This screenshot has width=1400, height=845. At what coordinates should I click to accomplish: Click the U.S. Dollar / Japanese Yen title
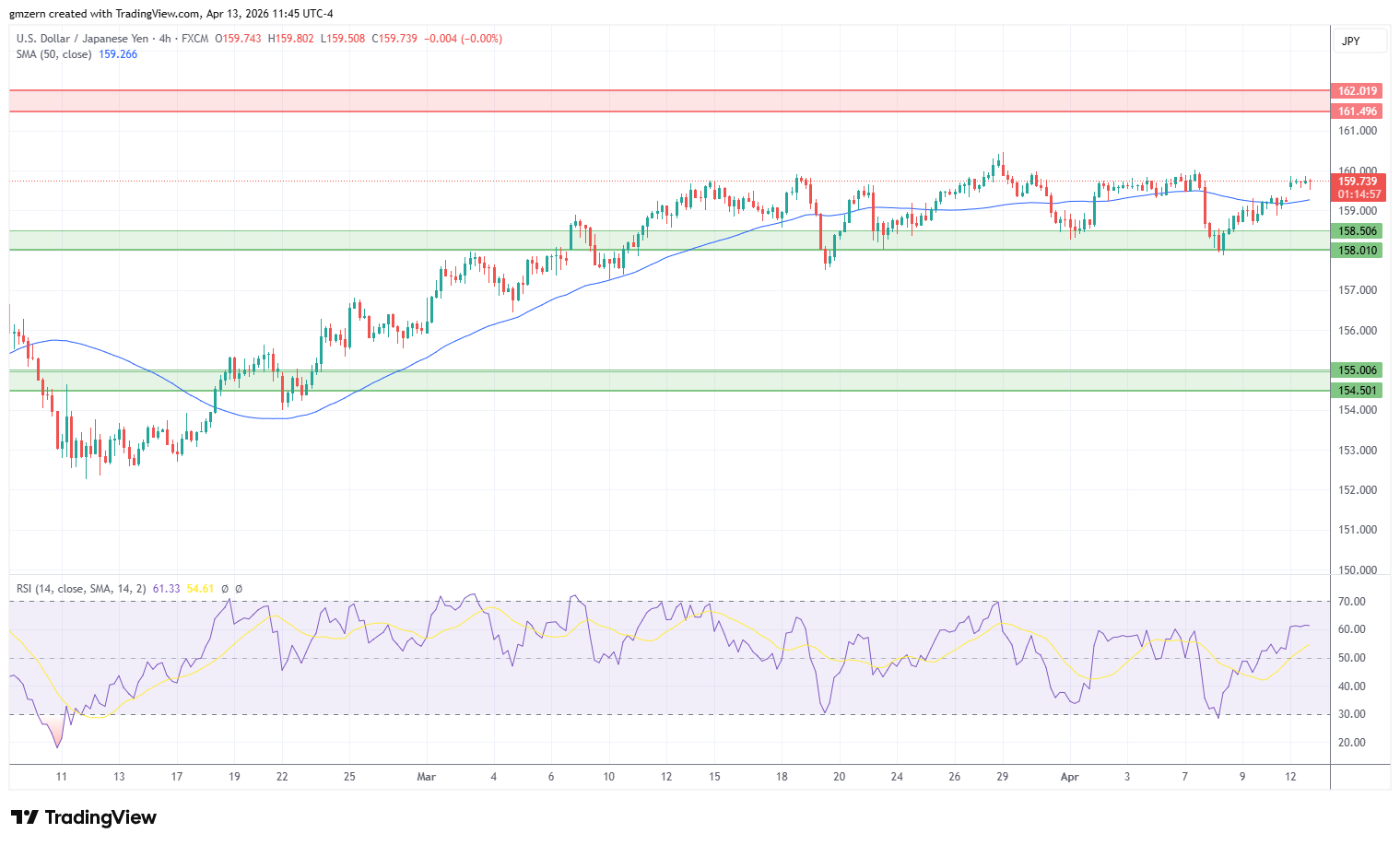pos(82,39)
